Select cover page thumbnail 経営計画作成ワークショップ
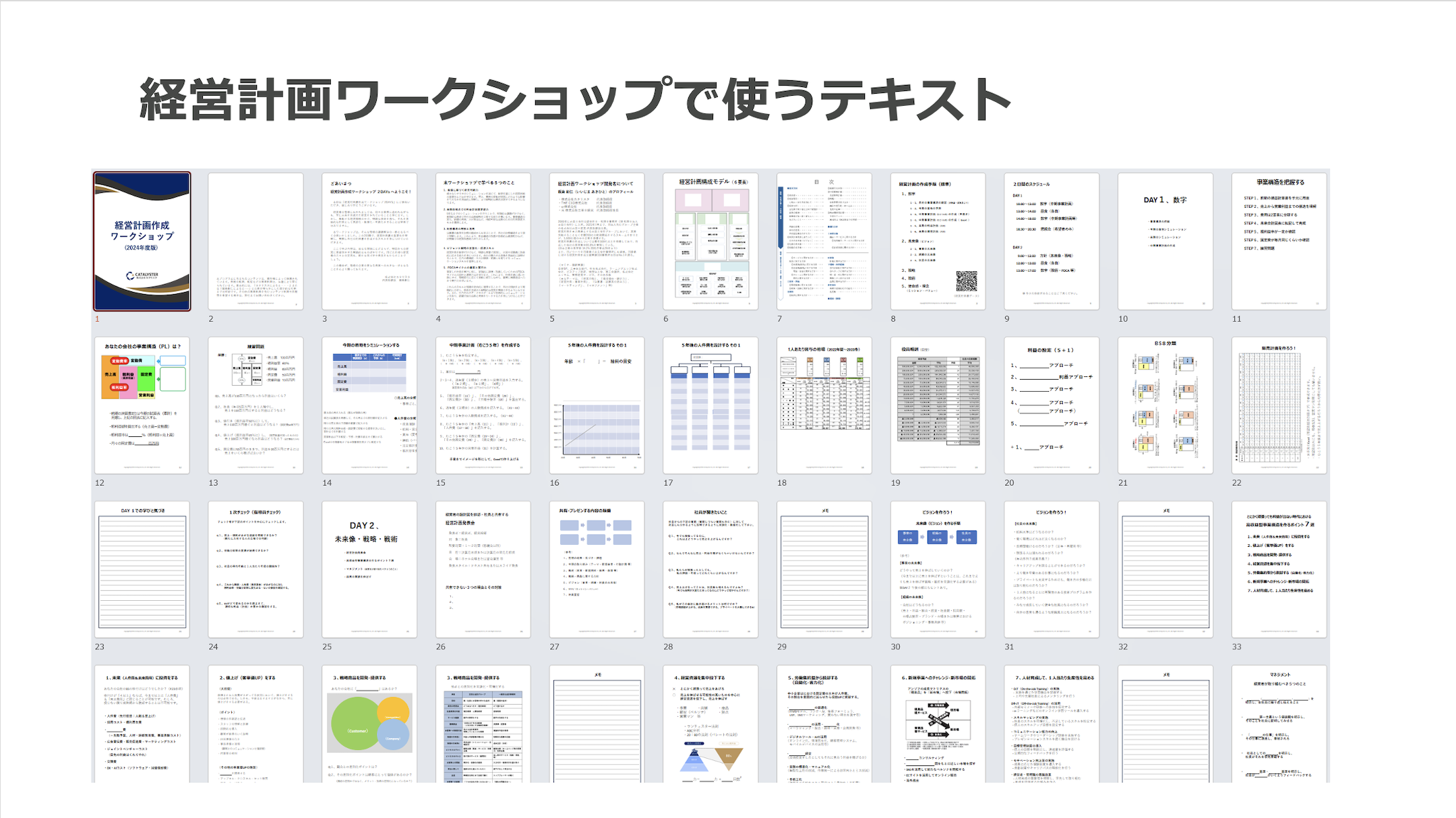Viewport: 1456px width, 818px height. [142, 241]
